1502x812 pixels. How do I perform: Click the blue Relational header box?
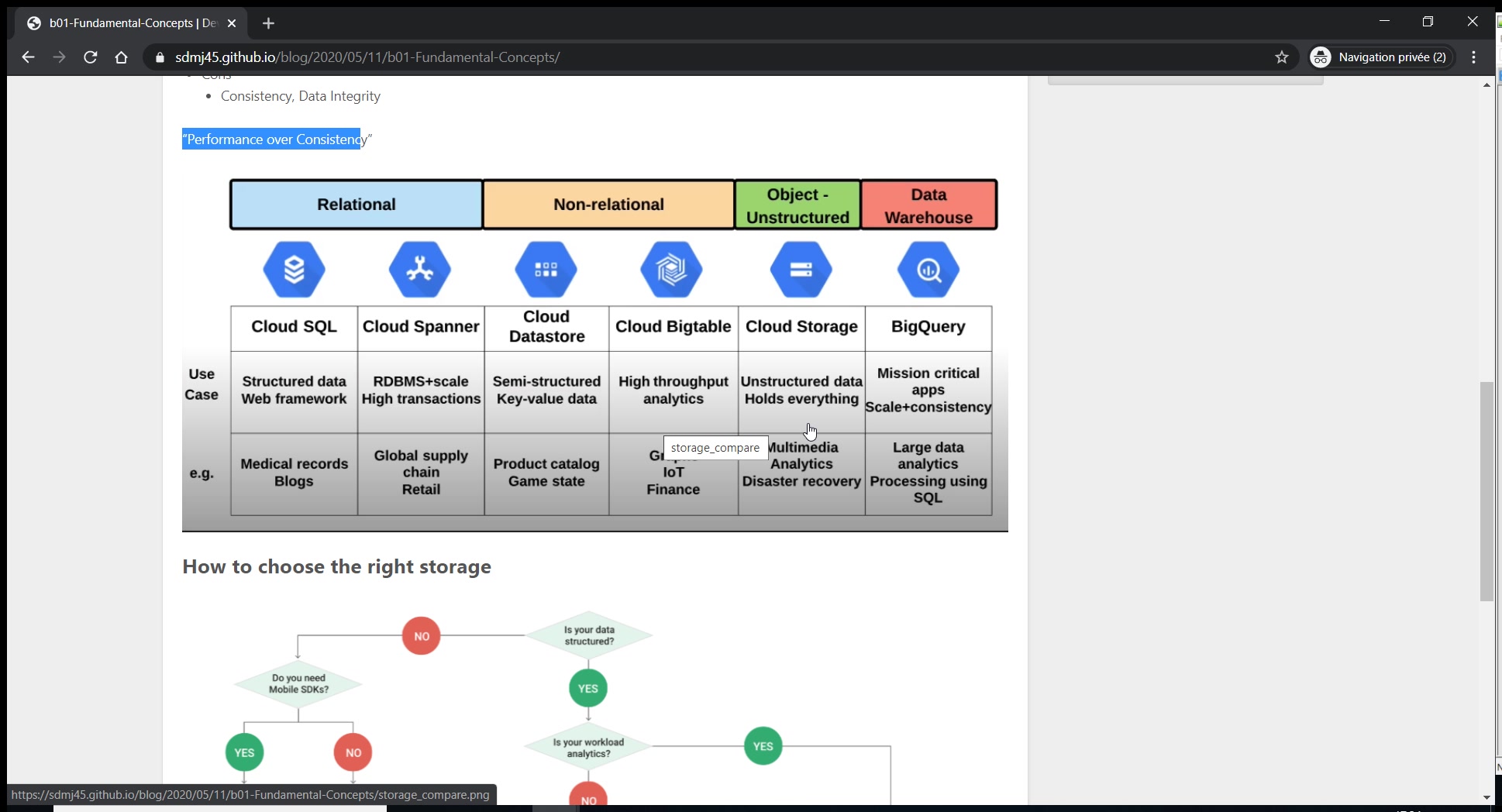point(357,205)
